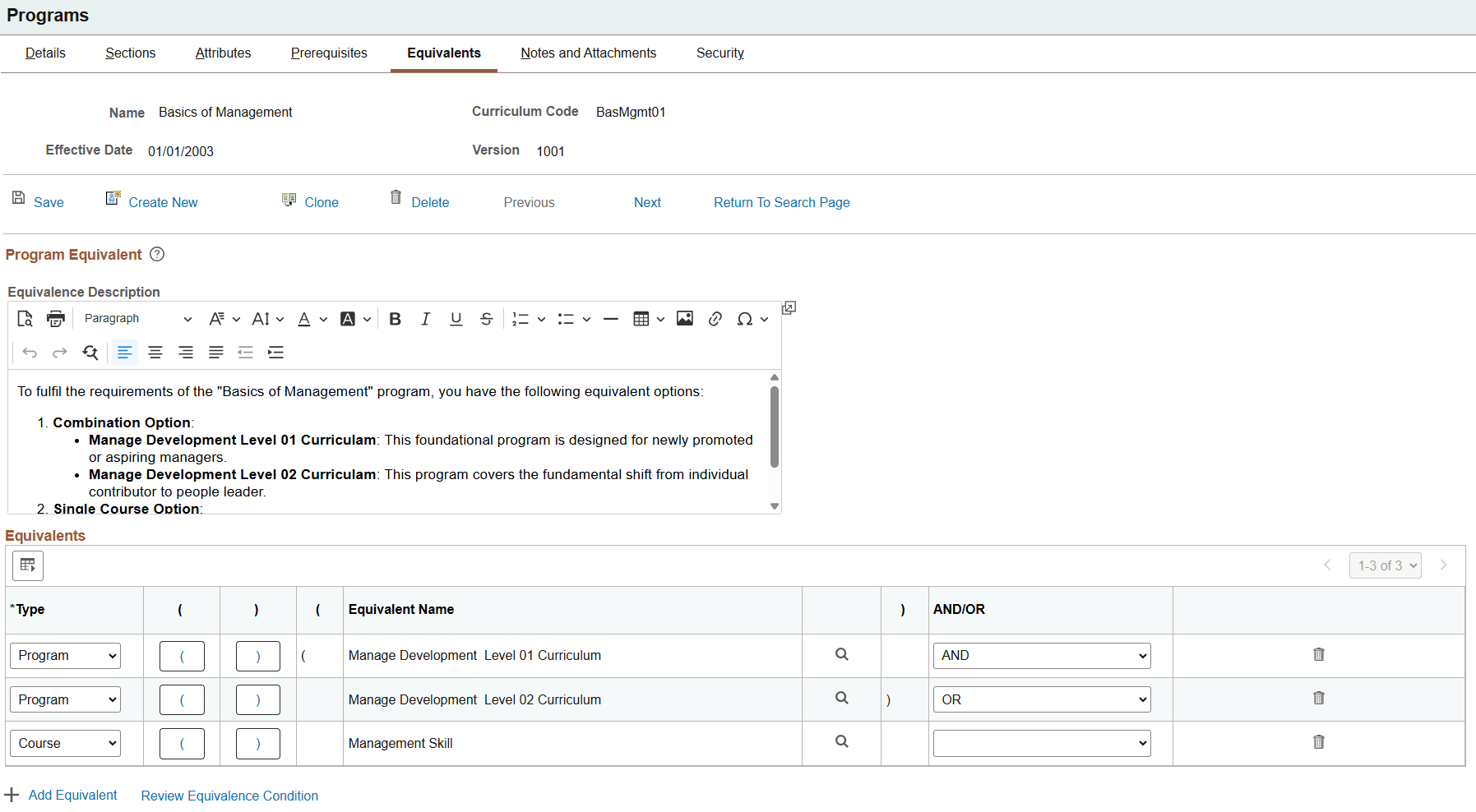Screen dimensions: 1476x812
Task: Print the equivalence description
Action: [x=55, y=318]
